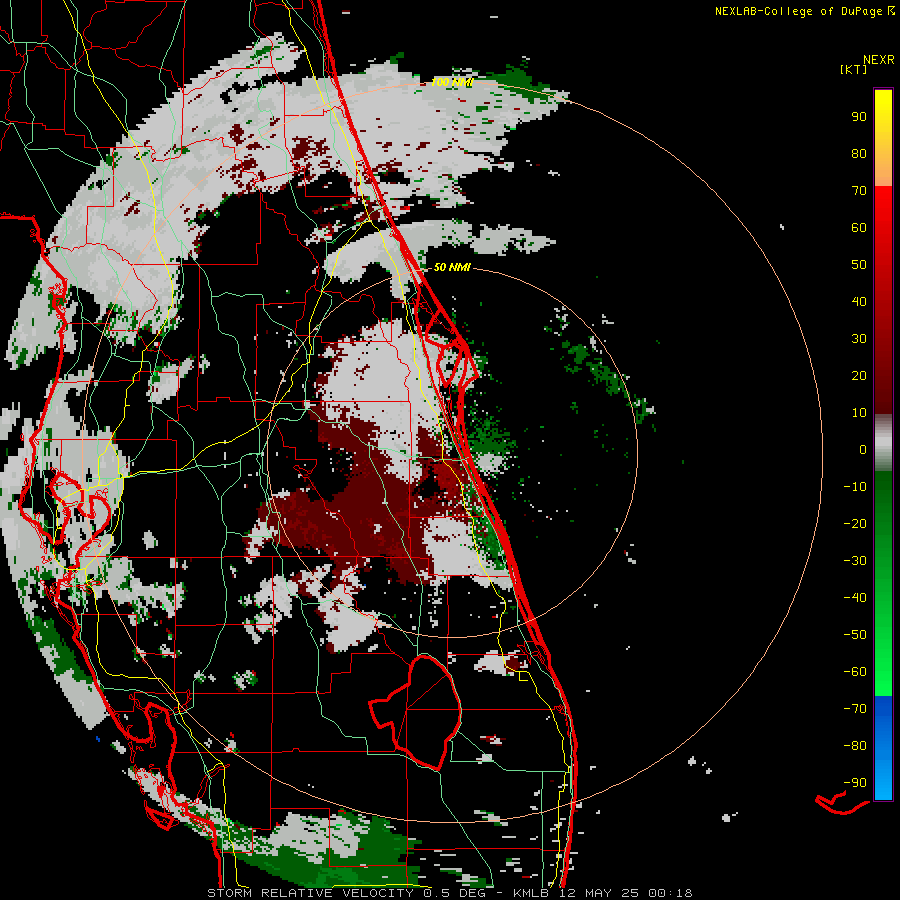900x900 pixels.
Task: Click the 30 knot scale value
Action: tap(859, 339)
